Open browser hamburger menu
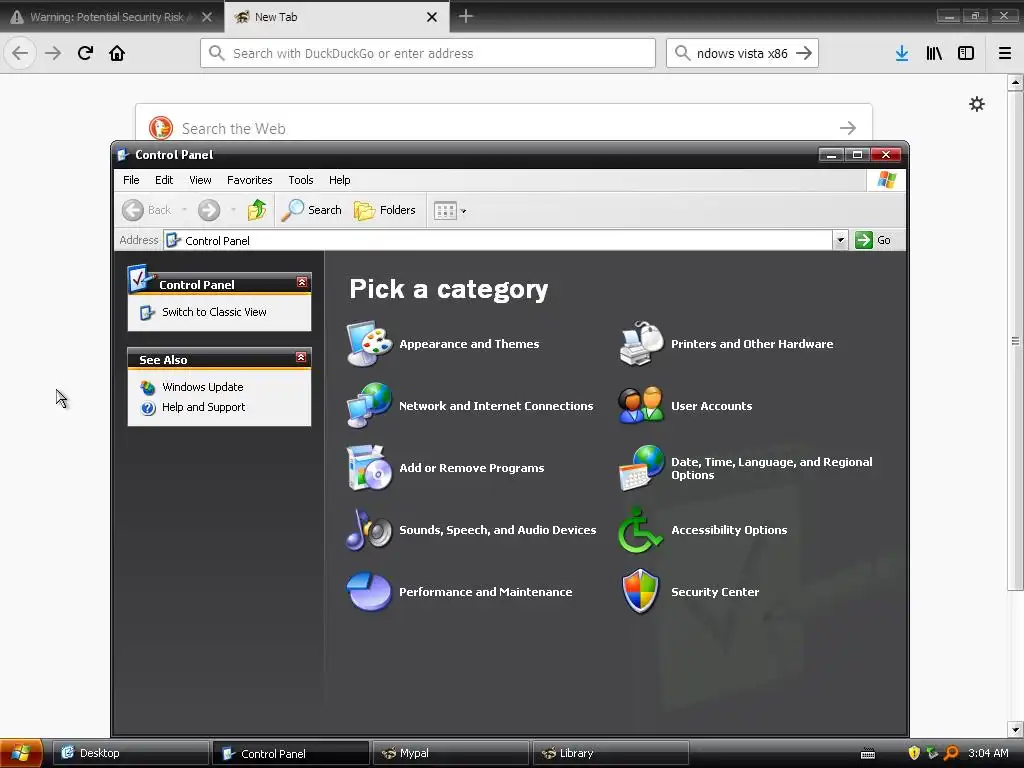The width and height of the screenshot is (1024, 768). [1005, 53]
